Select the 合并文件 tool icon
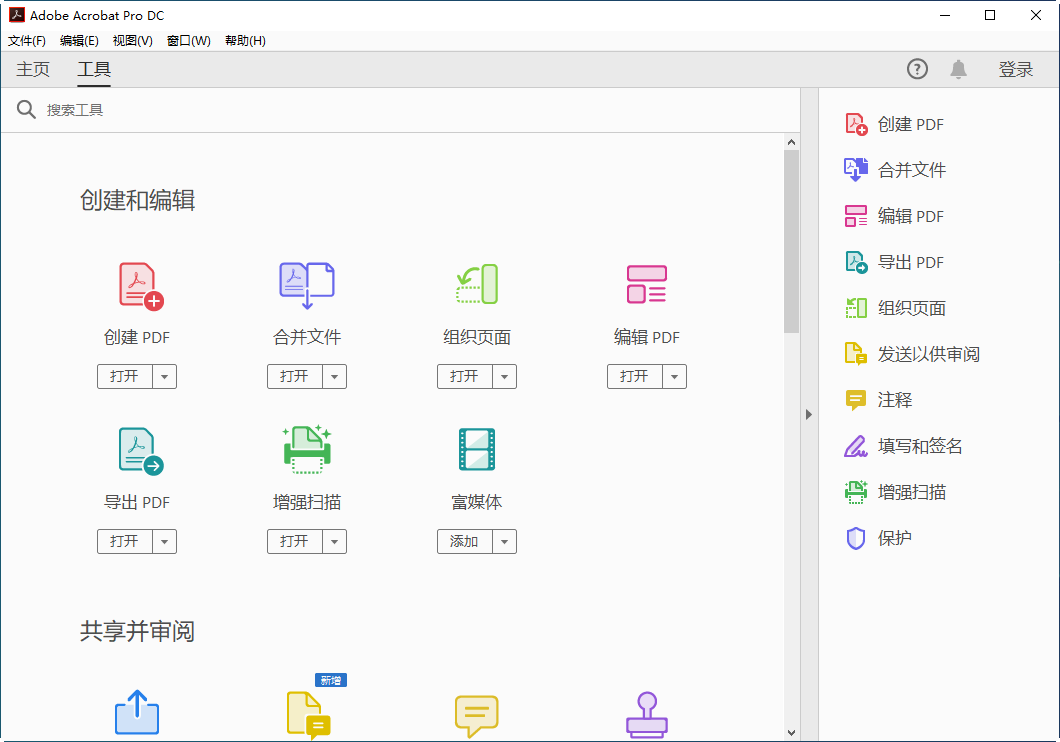1060x742 pixels. (307, 285)
